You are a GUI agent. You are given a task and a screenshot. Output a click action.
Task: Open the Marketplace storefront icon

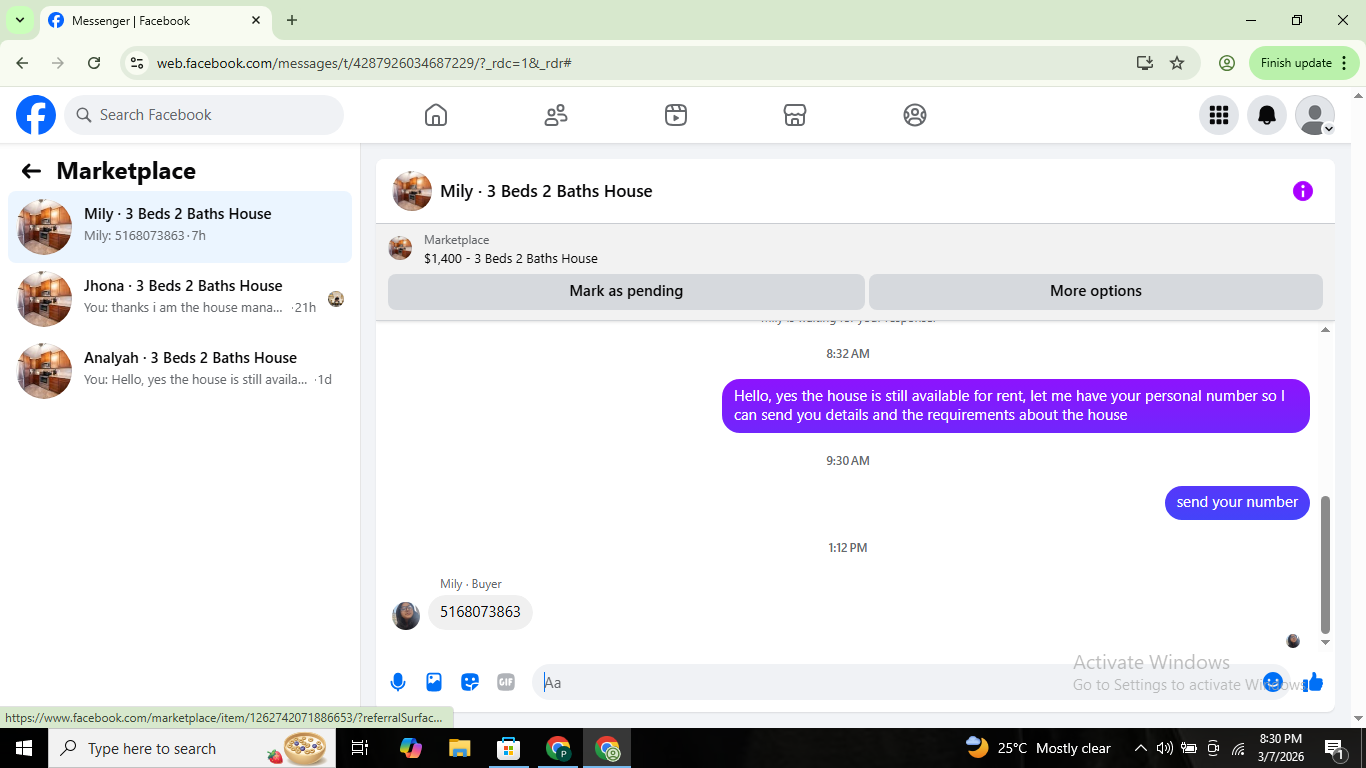click(x=795, y=115)
